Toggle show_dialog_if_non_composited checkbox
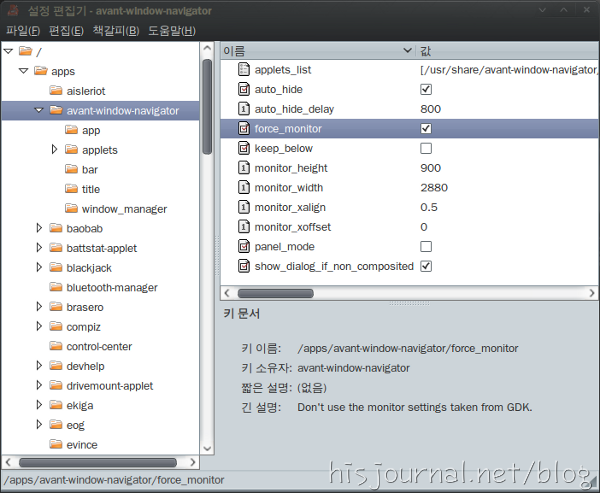The image size is (600, 493). click(x=426, y=266)
